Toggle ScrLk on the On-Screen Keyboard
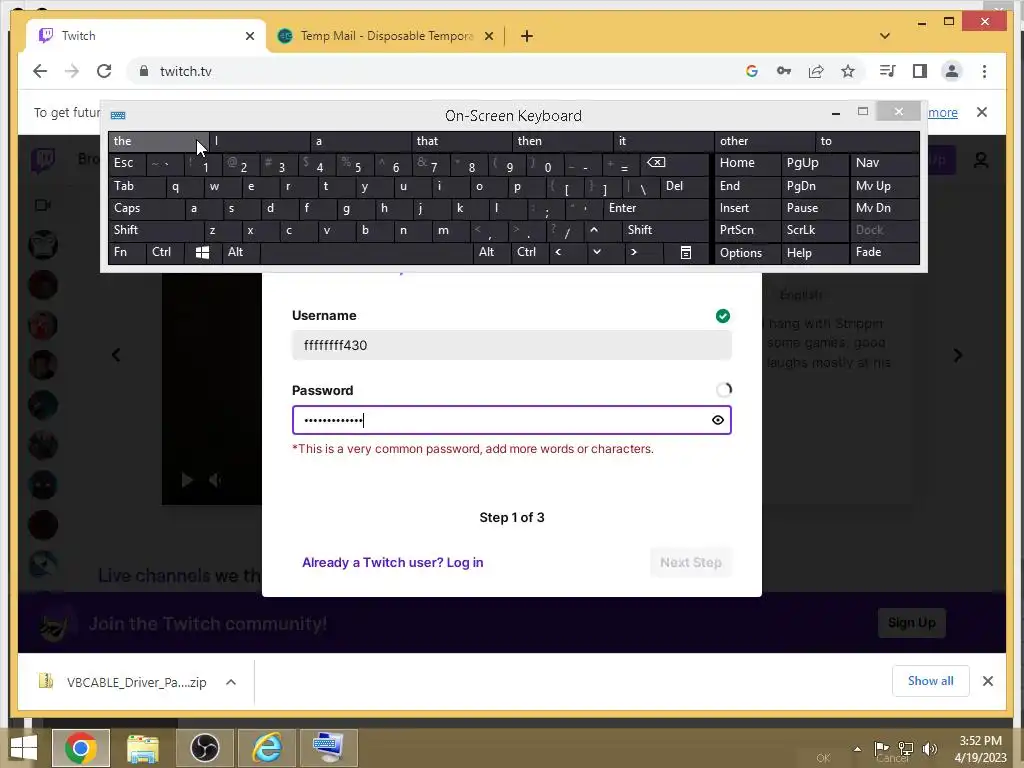 click(x=814, y=230)
